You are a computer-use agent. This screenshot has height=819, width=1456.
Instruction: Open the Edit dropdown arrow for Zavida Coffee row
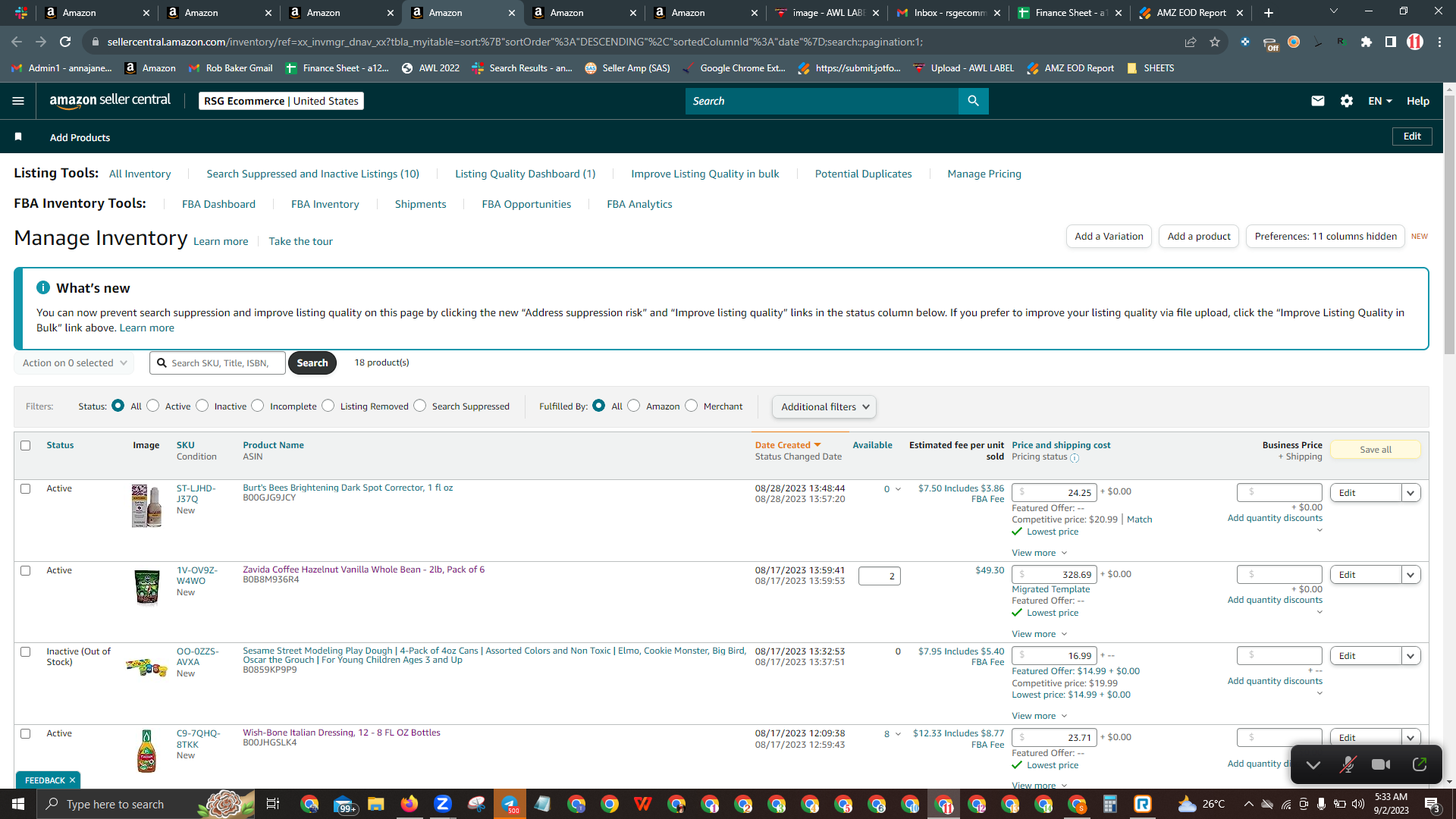point(1410,575)
